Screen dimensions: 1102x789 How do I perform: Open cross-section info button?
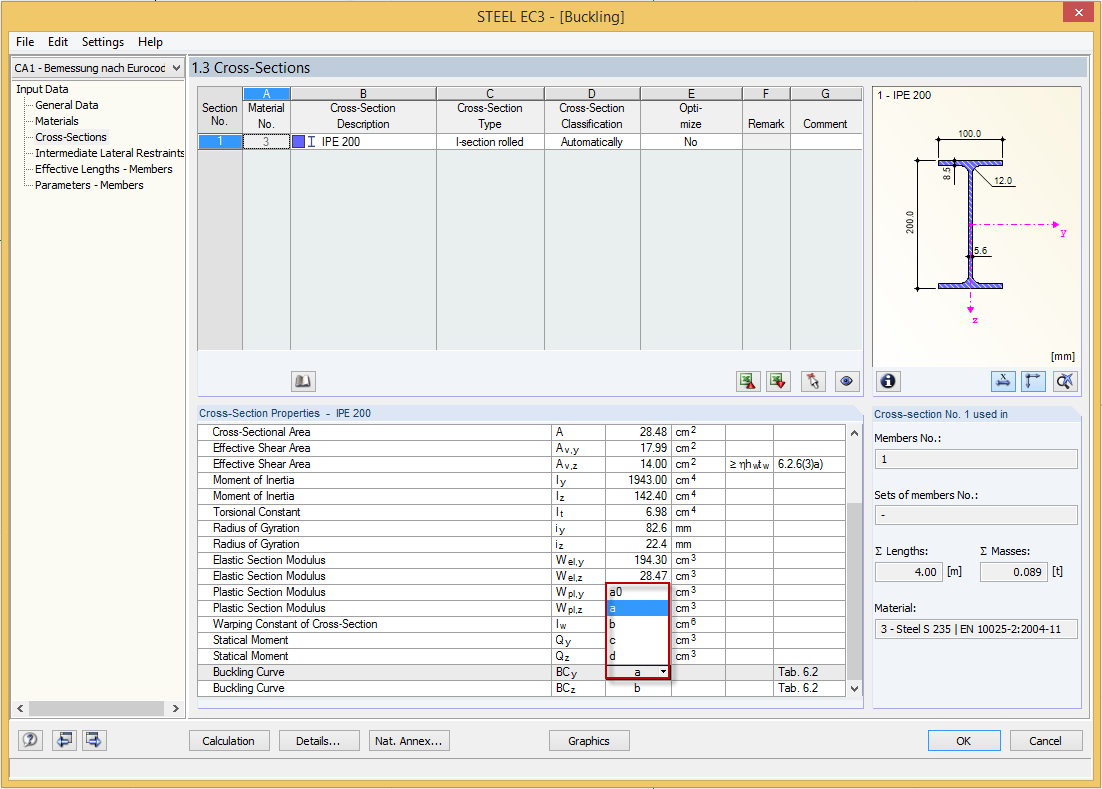[888, 381]
